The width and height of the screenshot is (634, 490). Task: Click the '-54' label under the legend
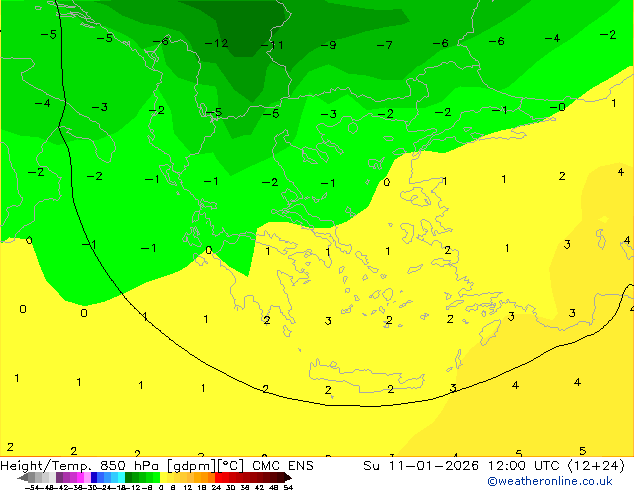[32, 487]
